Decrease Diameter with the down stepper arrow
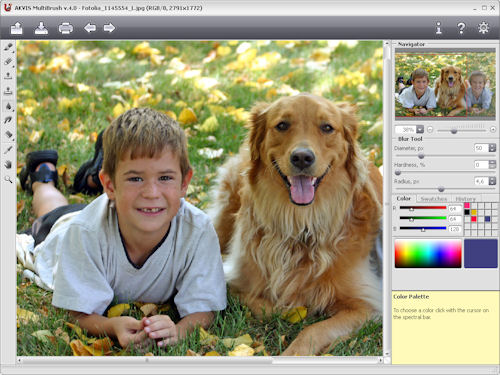Image resolution: width=500 pixels, height=375 pixels. point(492,150)
